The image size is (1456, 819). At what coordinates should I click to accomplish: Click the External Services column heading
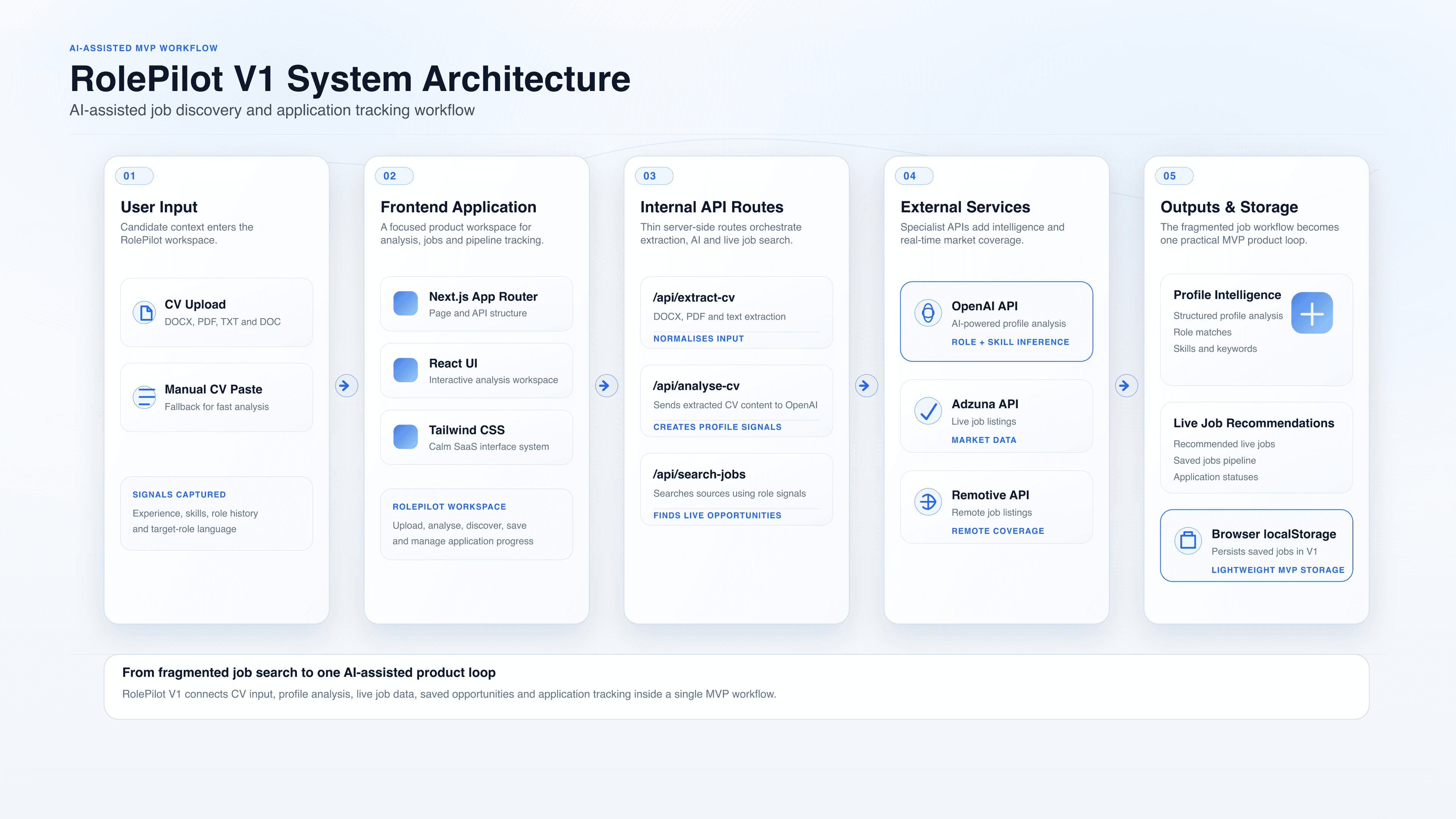965,207
